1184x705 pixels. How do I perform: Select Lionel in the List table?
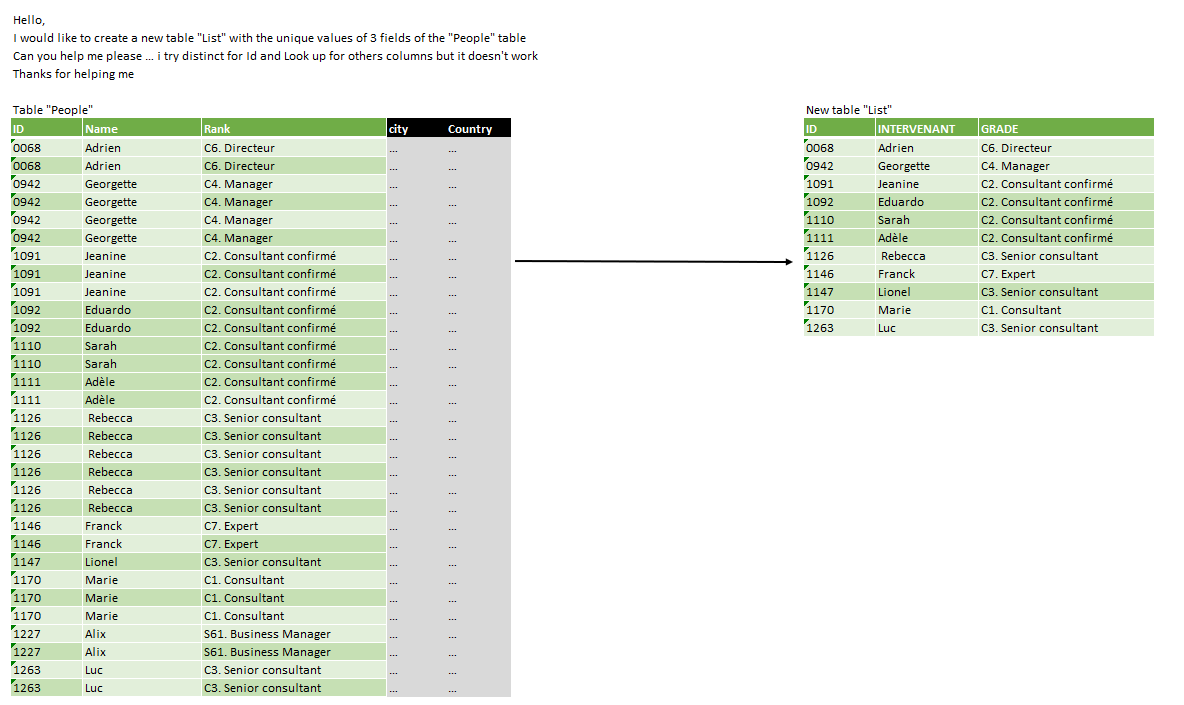click(x=927, y=292)
